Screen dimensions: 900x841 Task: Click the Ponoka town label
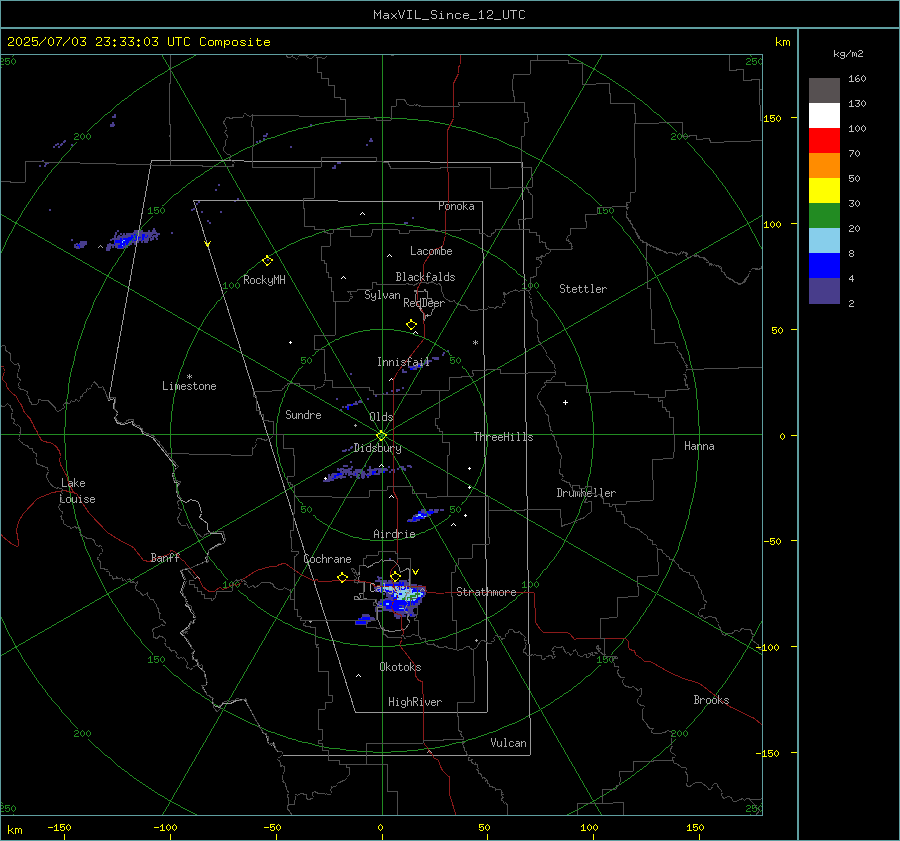click(456, 206)
